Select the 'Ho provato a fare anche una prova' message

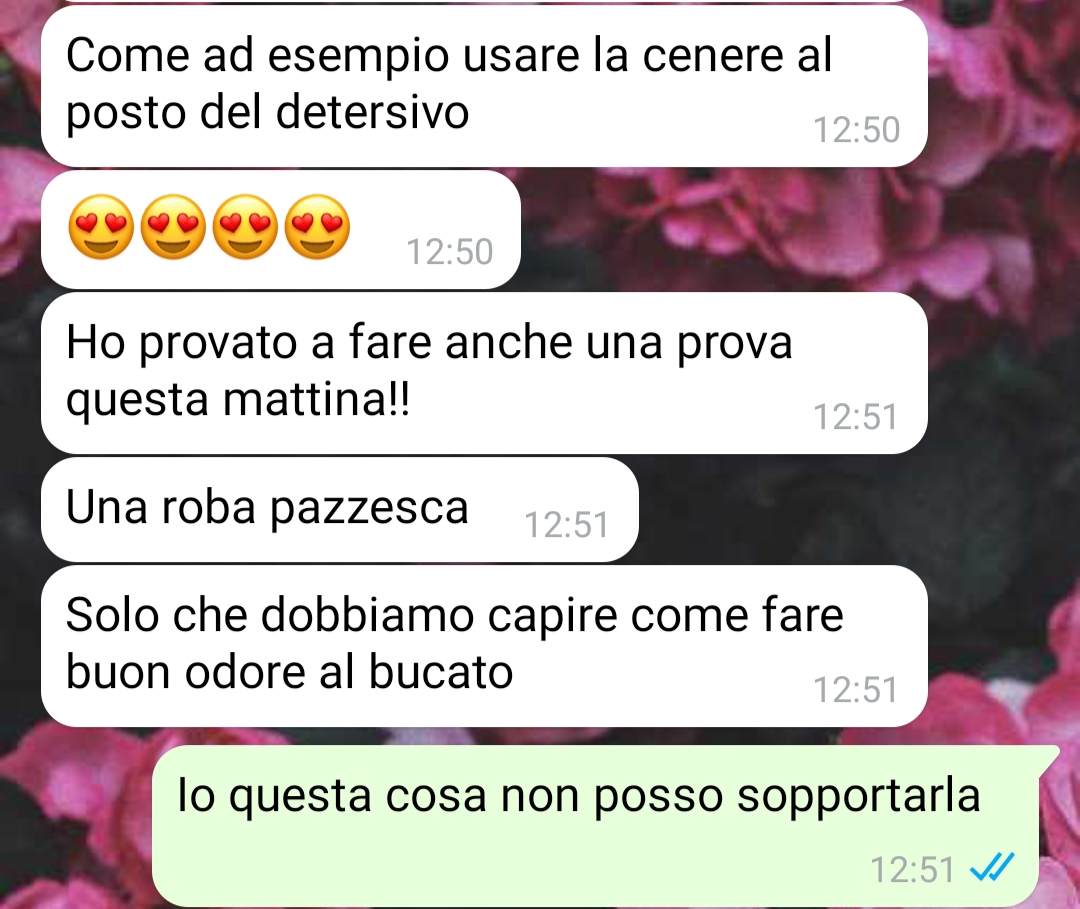(484, 373)
